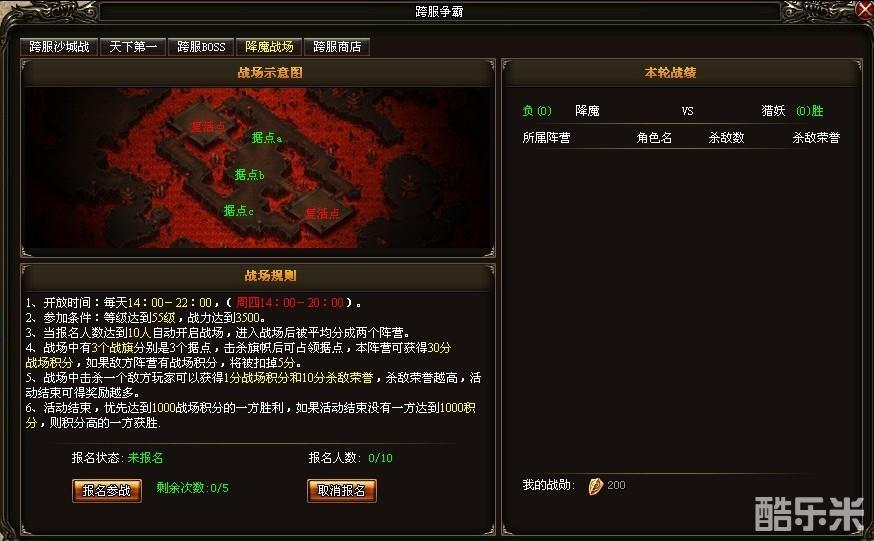This screenshot has height=541, width=874.
Task: Select the 跨服BOSS tab
Action: (x=201, y=47)
